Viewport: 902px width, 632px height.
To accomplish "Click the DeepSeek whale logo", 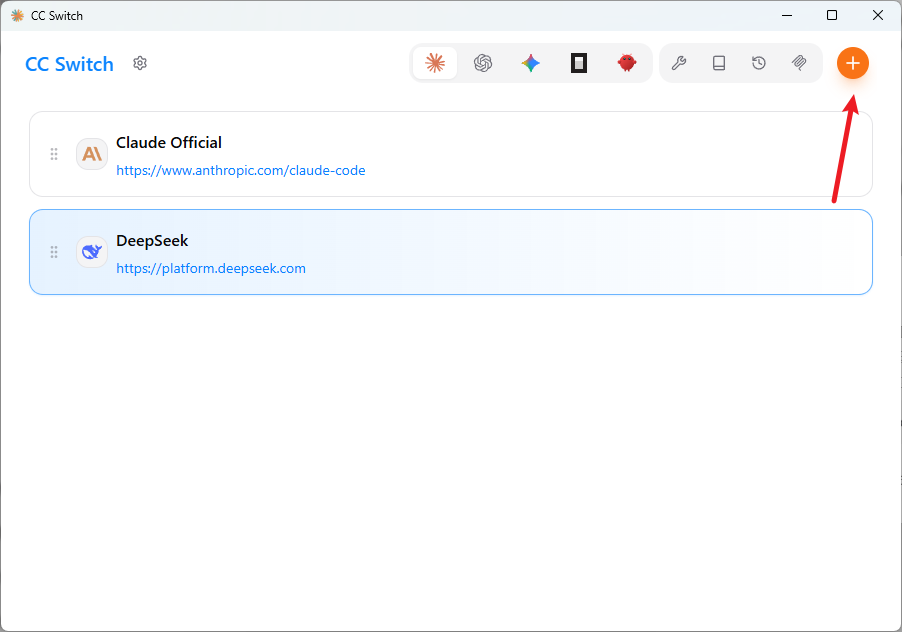I will 91,252.
